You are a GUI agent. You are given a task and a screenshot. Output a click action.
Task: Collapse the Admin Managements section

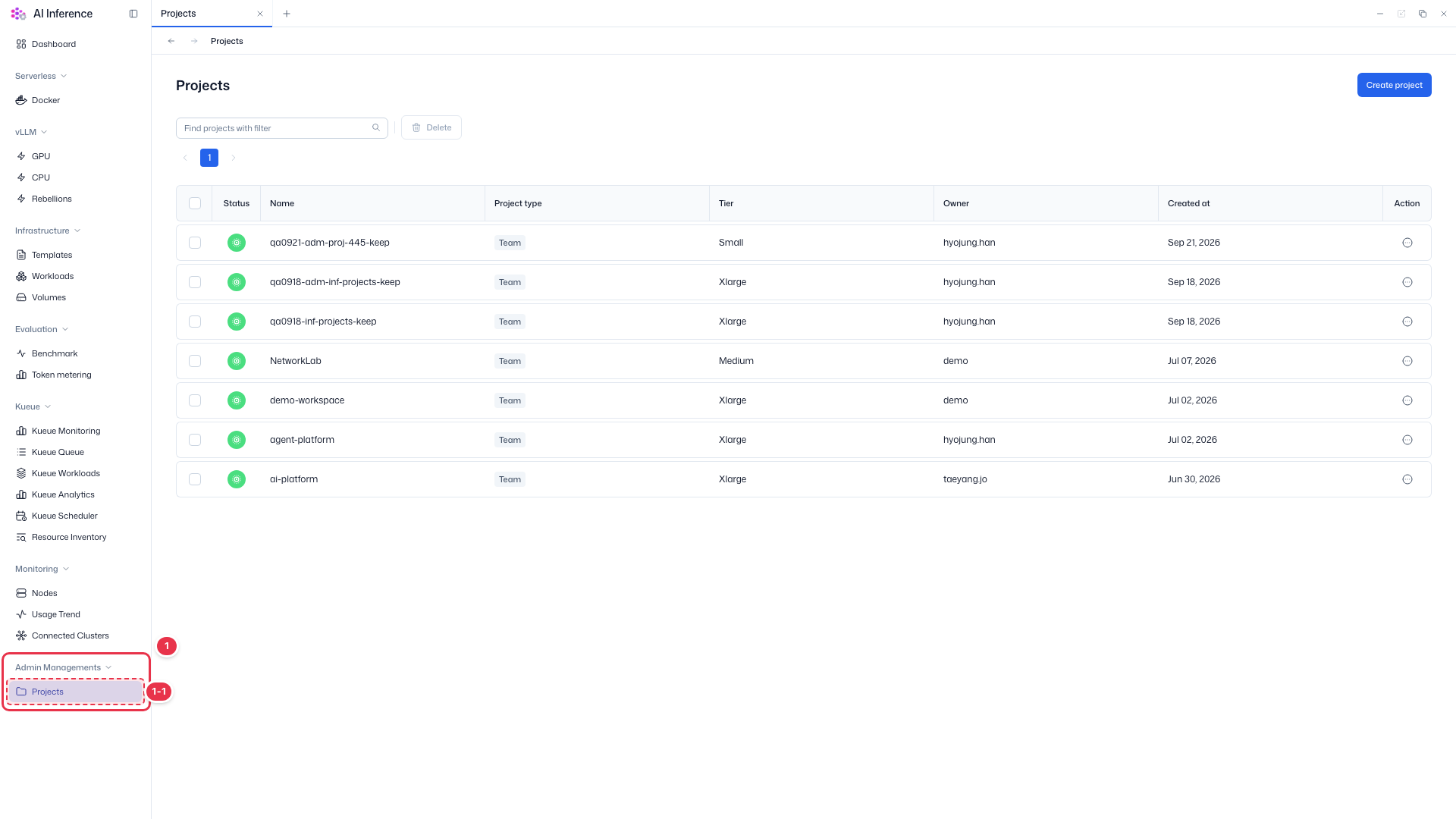click(64, 667)
